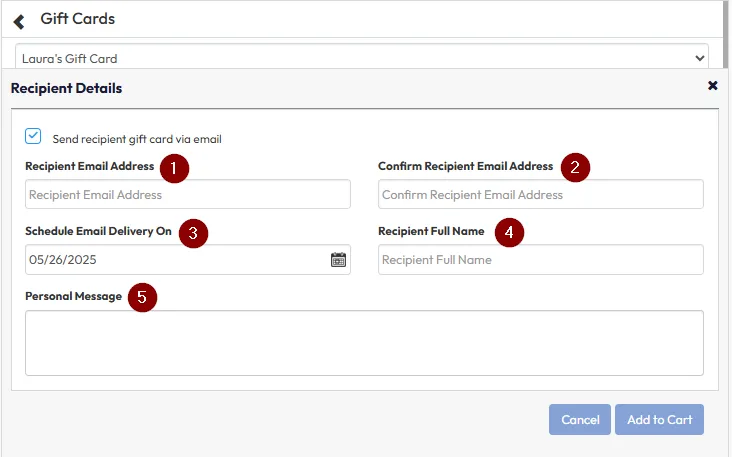
Task: Click the red number 2 marker
Action: coord(574,168)
